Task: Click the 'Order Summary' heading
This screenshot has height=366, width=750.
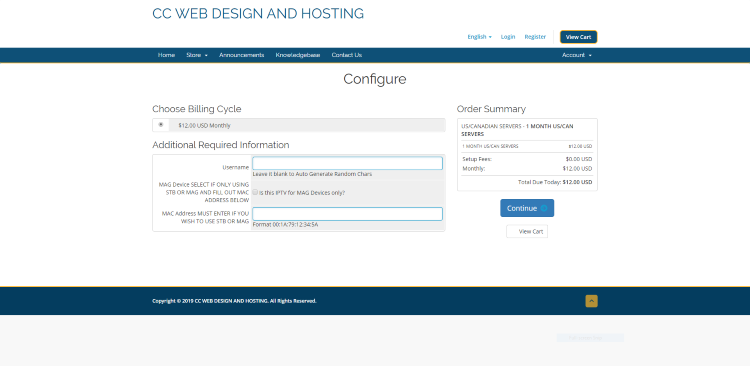Action: (491, 109)
